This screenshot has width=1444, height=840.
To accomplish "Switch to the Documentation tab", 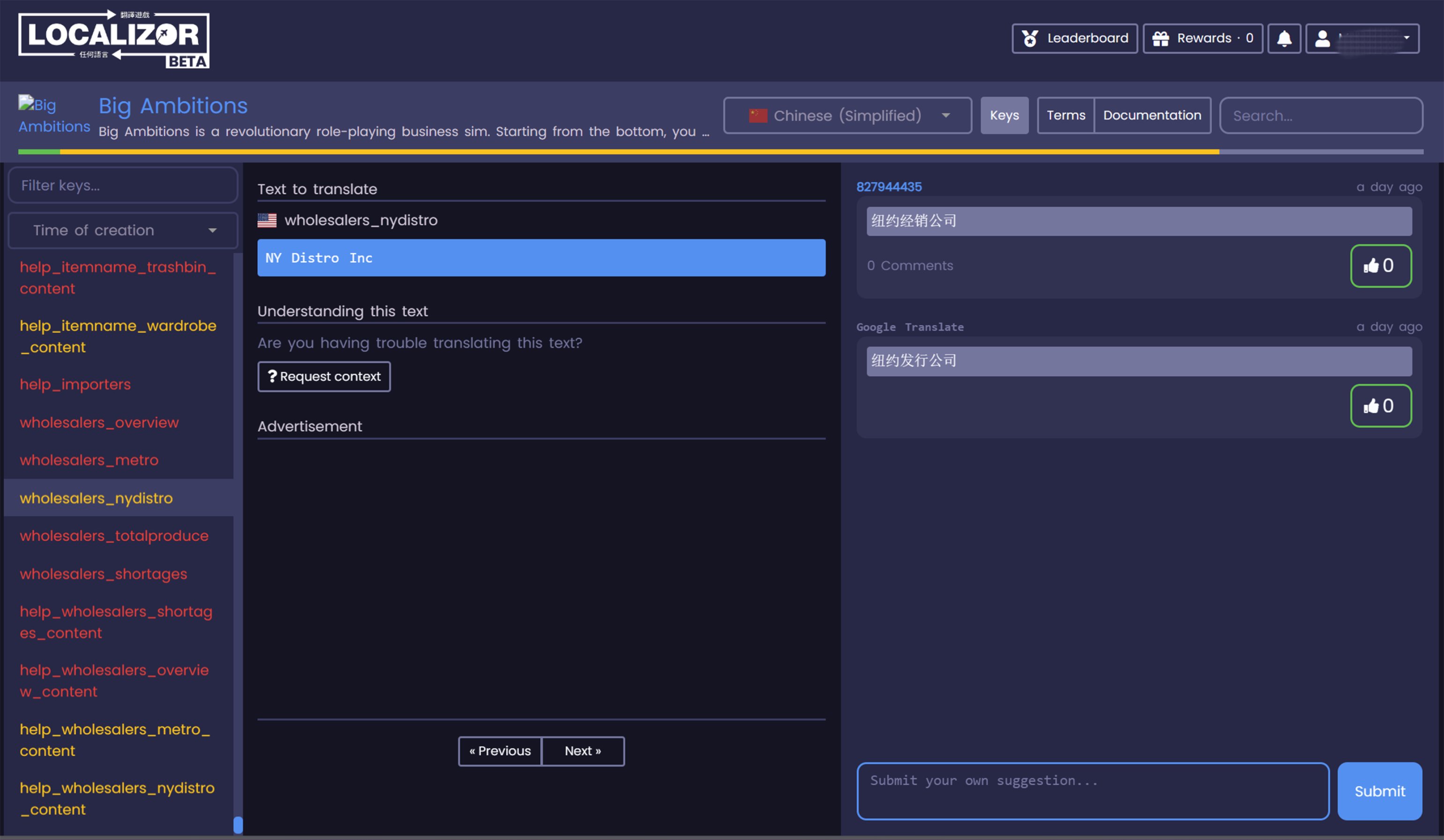I will [x=1152, y=115].
